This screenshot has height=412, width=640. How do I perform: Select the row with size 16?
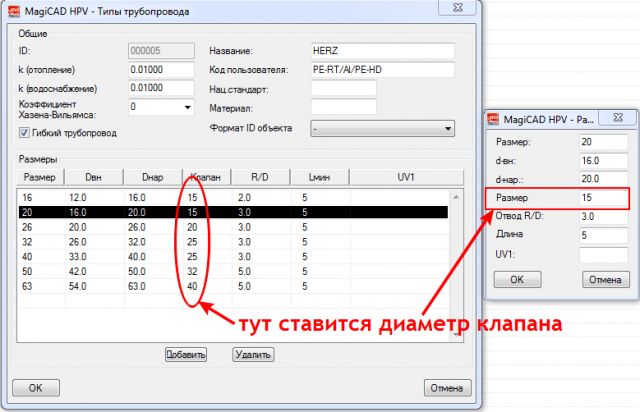tap(233, 198)
